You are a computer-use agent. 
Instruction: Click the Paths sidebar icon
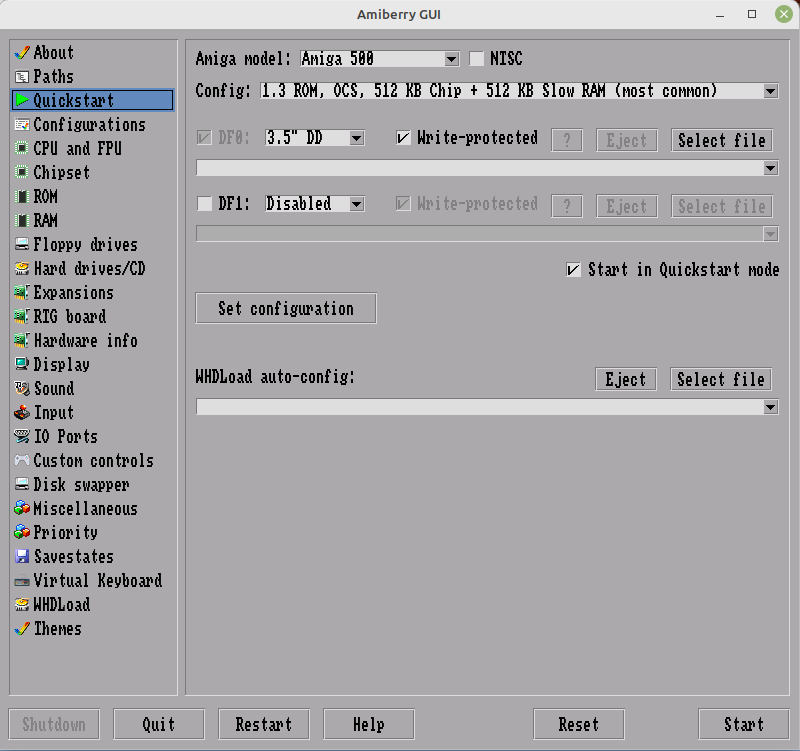[22, 77]
